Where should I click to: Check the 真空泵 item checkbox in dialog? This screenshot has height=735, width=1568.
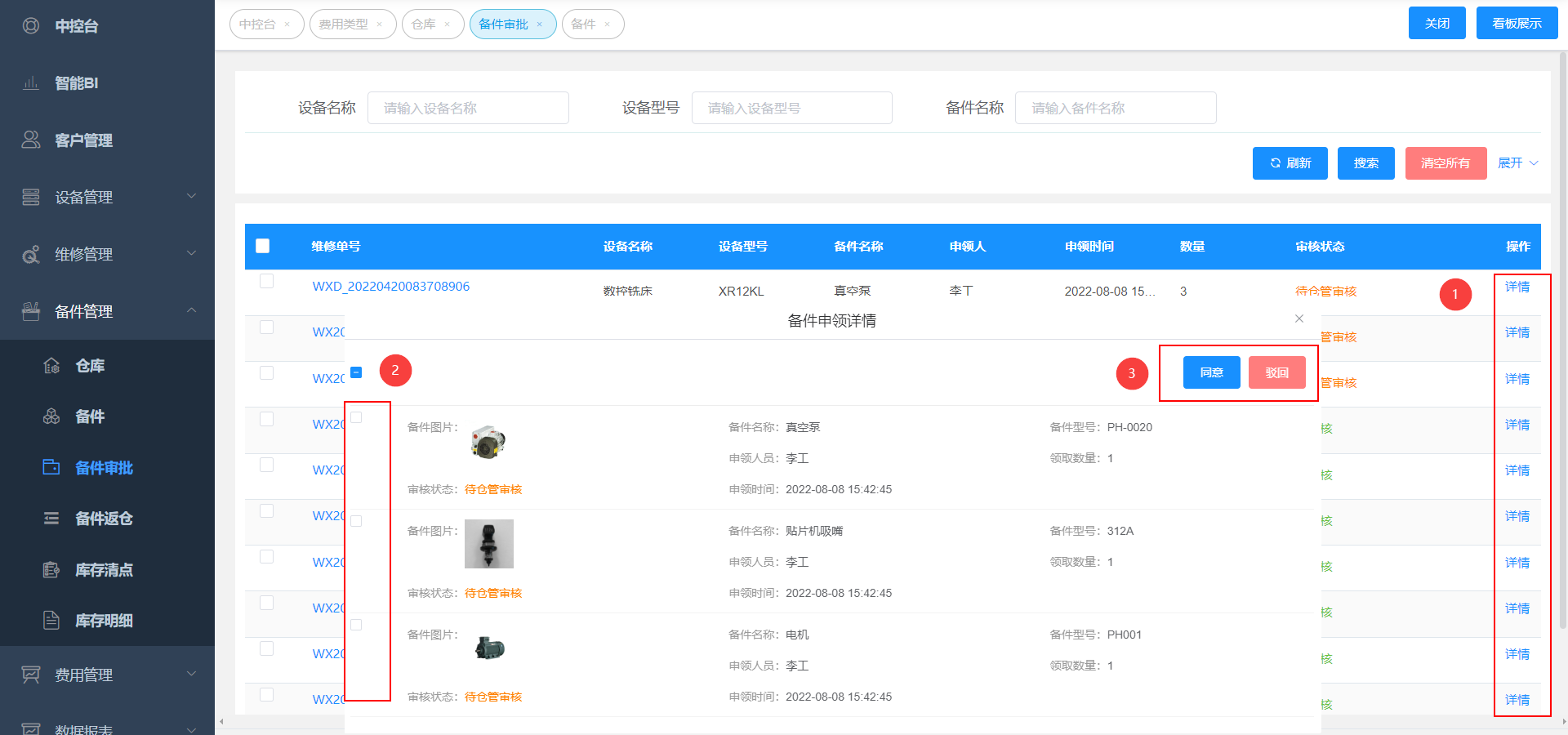356,417
